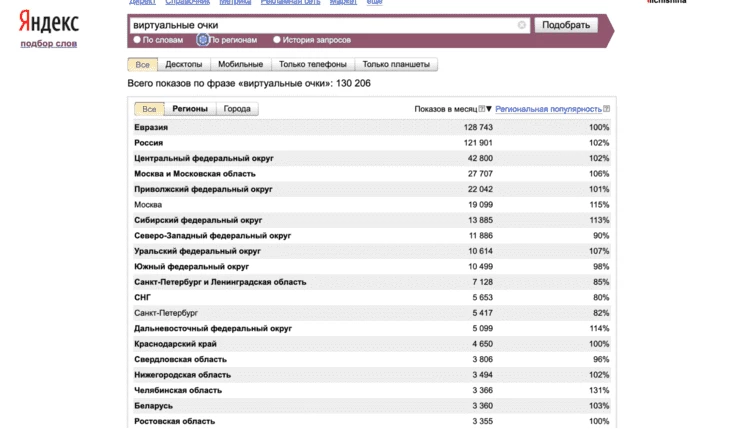
Task: Sort by Региональная популярность link
Action: 548,109
